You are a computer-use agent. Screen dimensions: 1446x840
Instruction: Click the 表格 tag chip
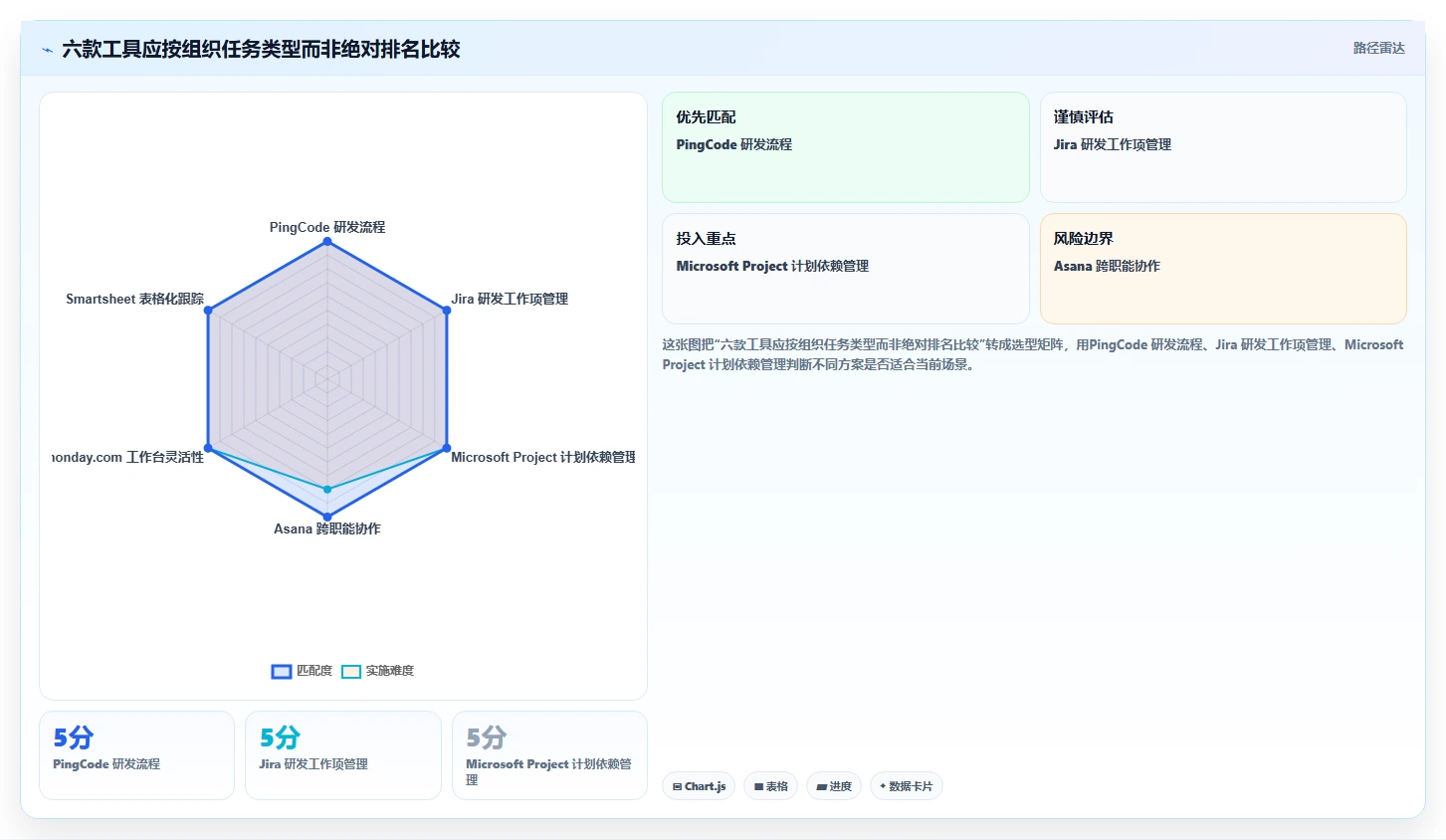point(770,786)
